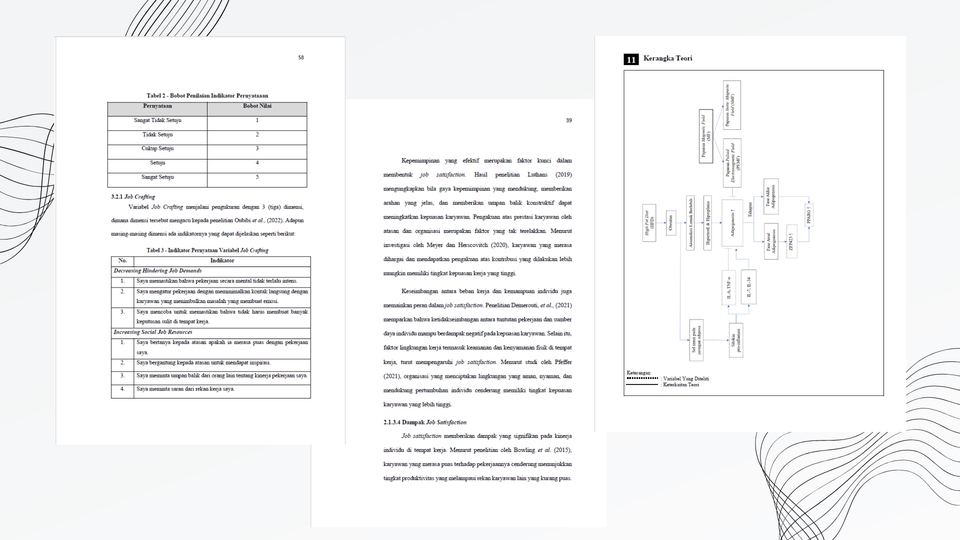Click paragraph starting 'Keseimbangan antara beban kerja'

click(x=478, y=348)
